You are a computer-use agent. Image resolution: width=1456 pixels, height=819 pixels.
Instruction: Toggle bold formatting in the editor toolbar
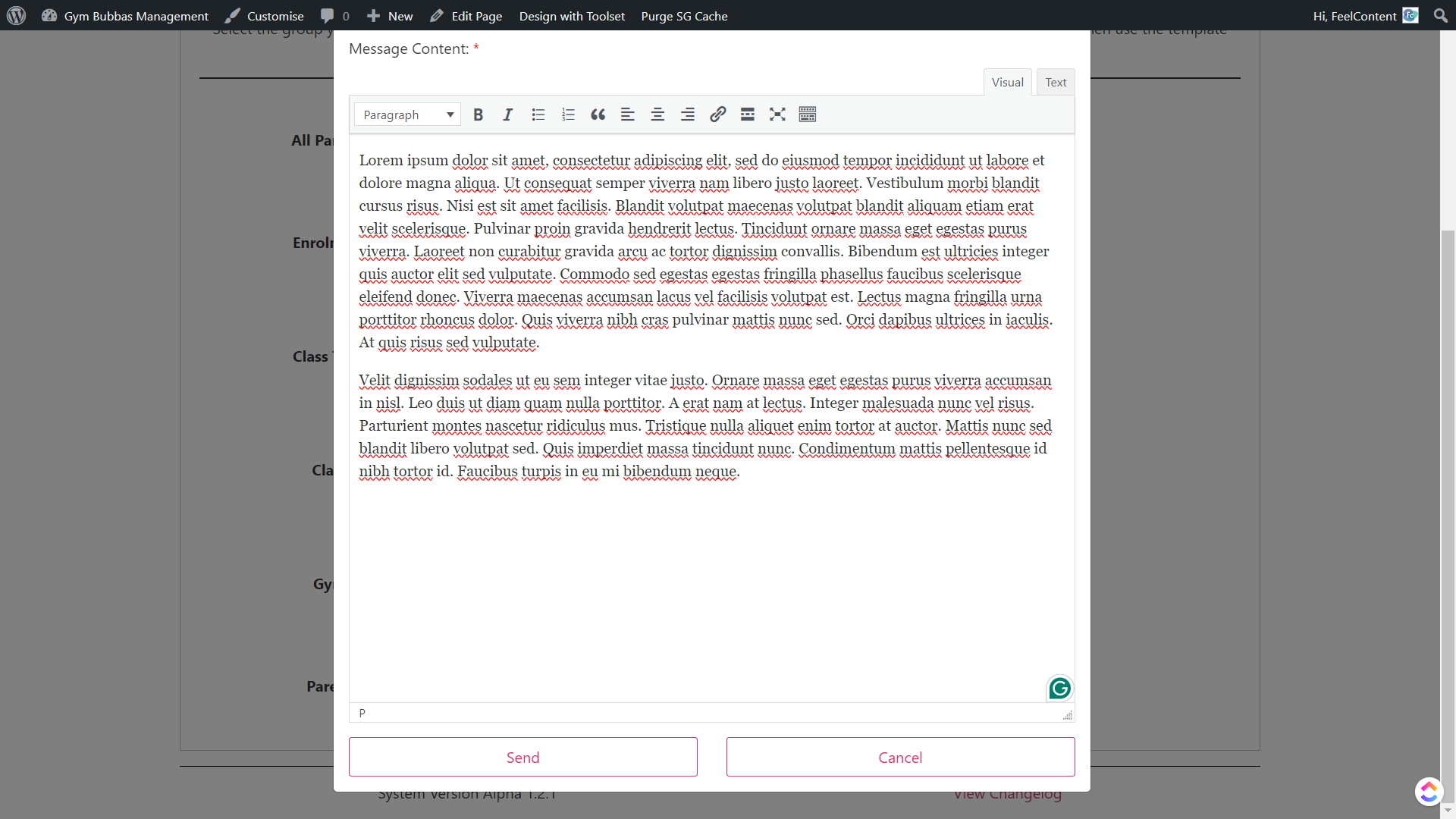tap(478, 115)
